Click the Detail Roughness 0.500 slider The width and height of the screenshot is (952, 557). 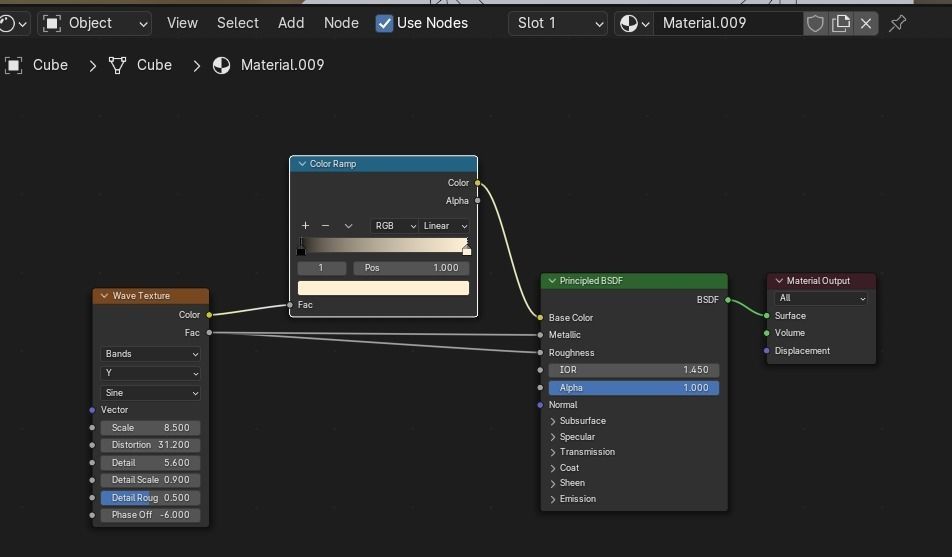[150, 497]
